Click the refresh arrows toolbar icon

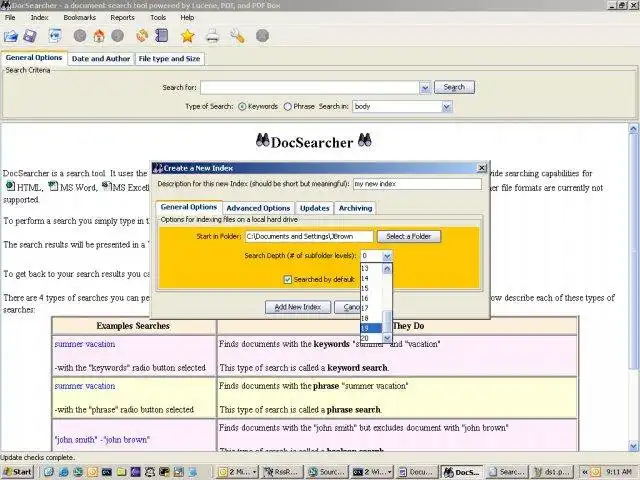tap(142, 36)
